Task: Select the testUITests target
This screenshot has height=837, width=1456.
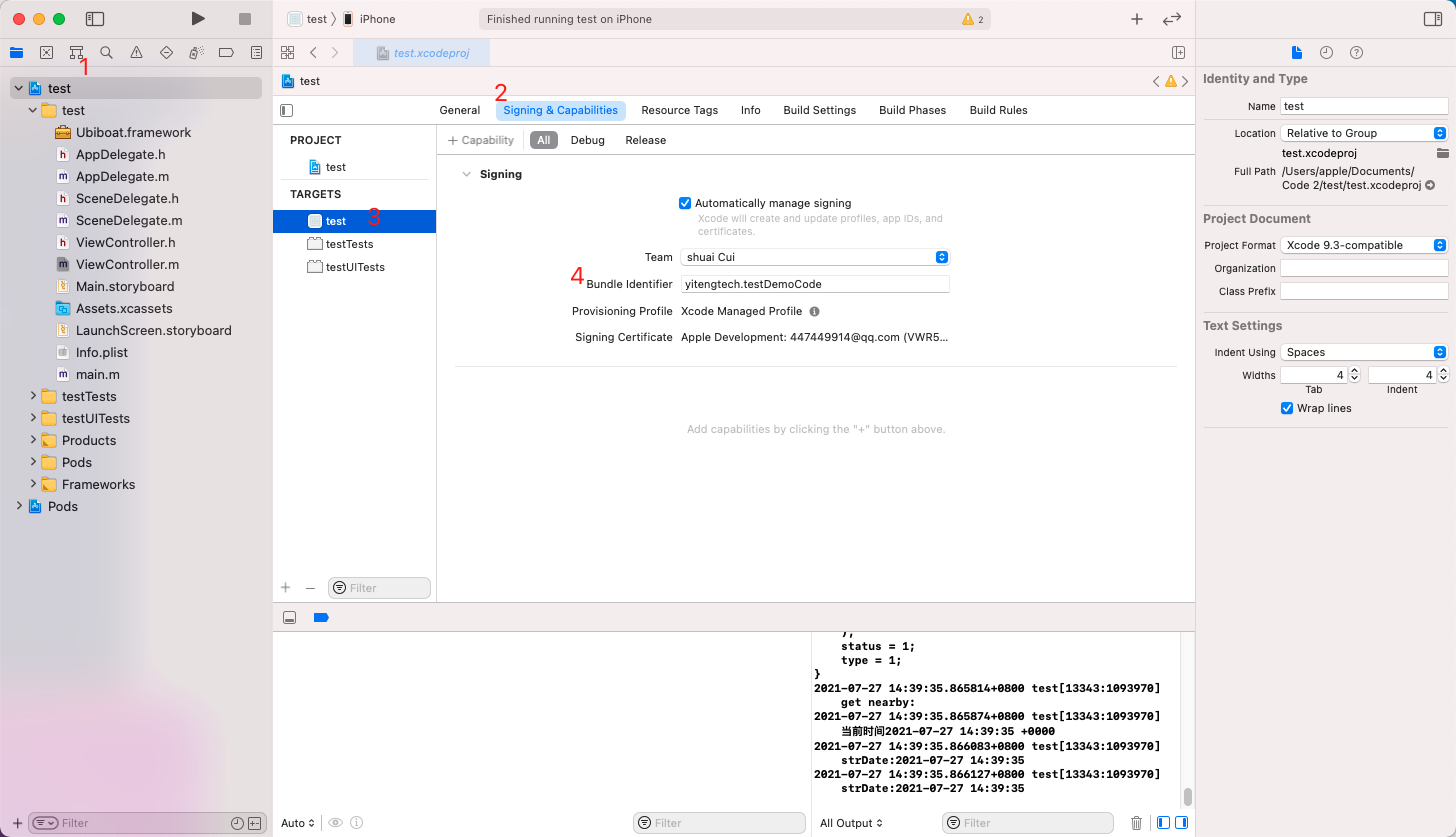Action: click(x=354, y=267)
